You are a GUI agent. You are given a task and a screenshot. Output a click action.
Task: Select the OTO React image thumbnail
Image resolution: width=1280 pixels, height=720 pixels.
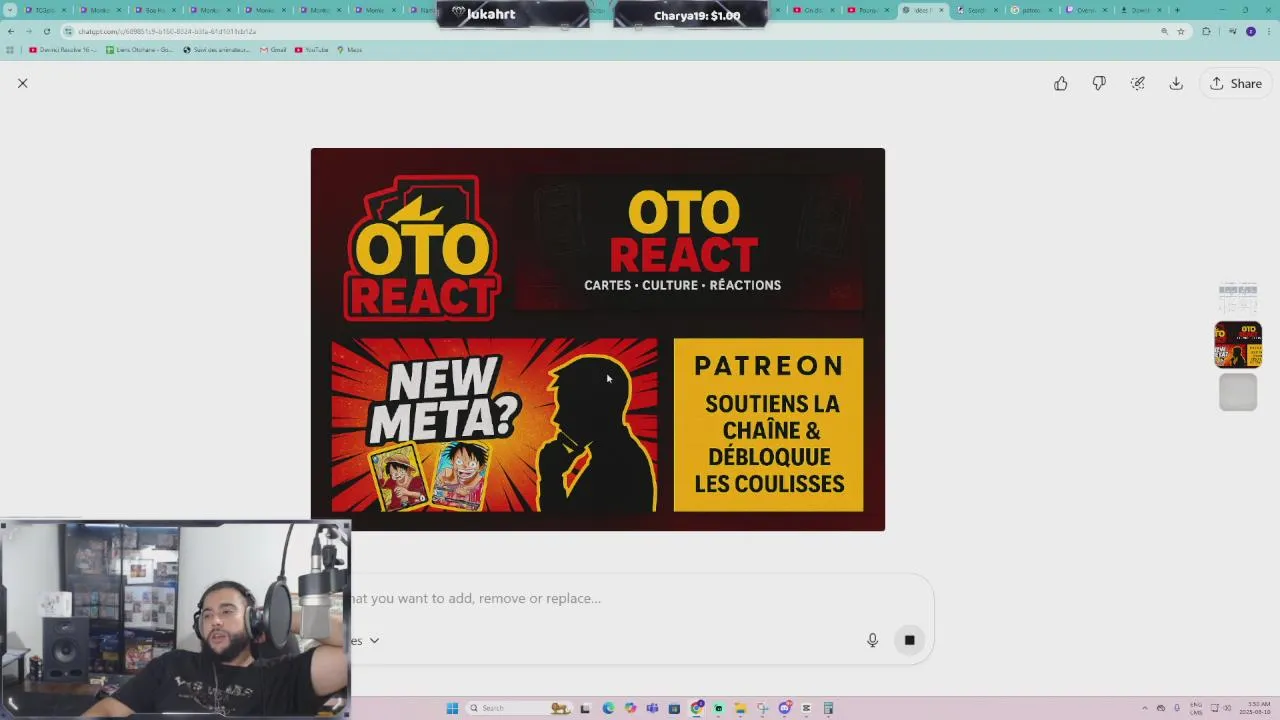pyautogui.click(x=1238, y=345)
